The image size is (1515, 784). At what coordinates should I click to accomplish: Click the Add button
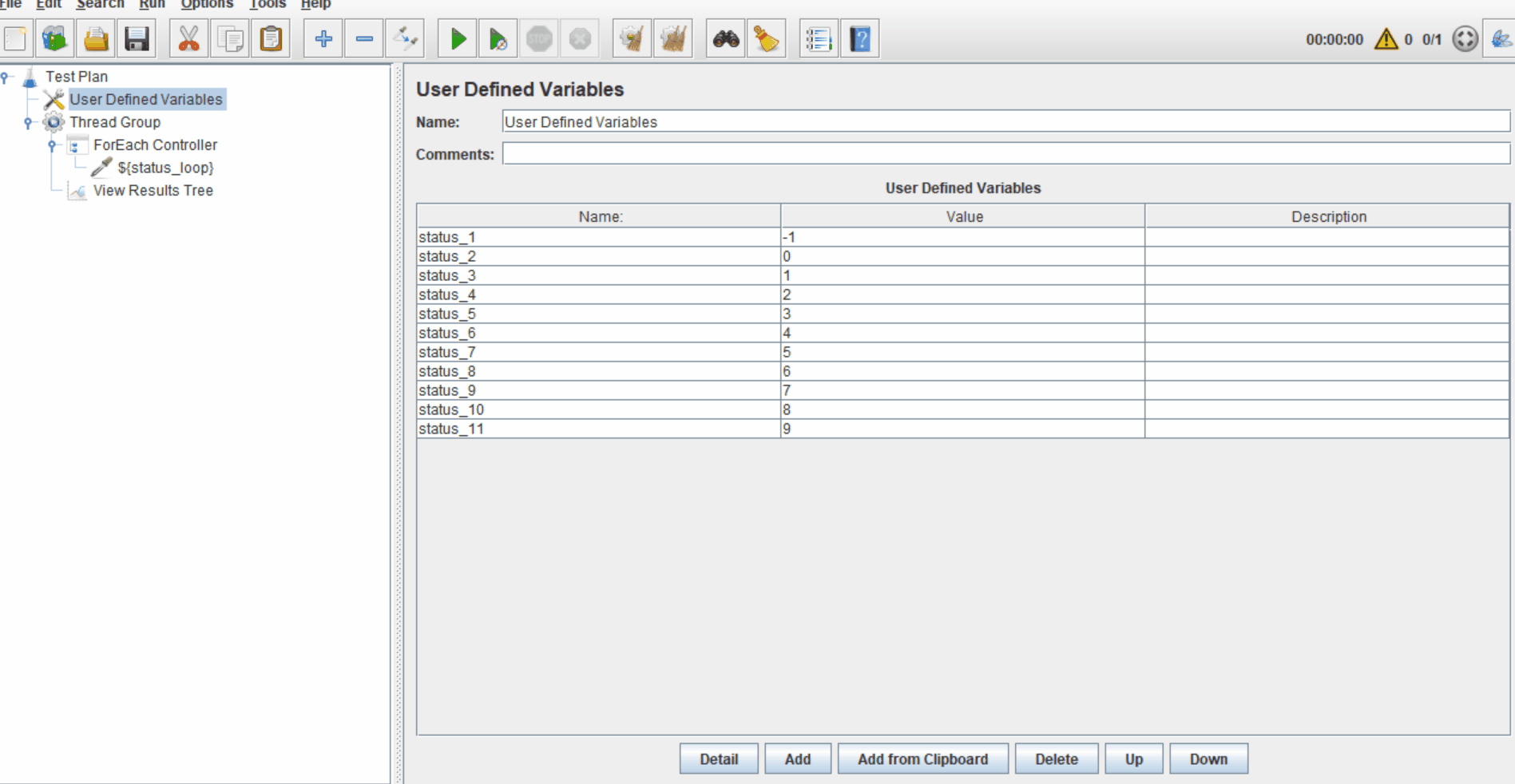pyautogui.click(x=798, y=759)
